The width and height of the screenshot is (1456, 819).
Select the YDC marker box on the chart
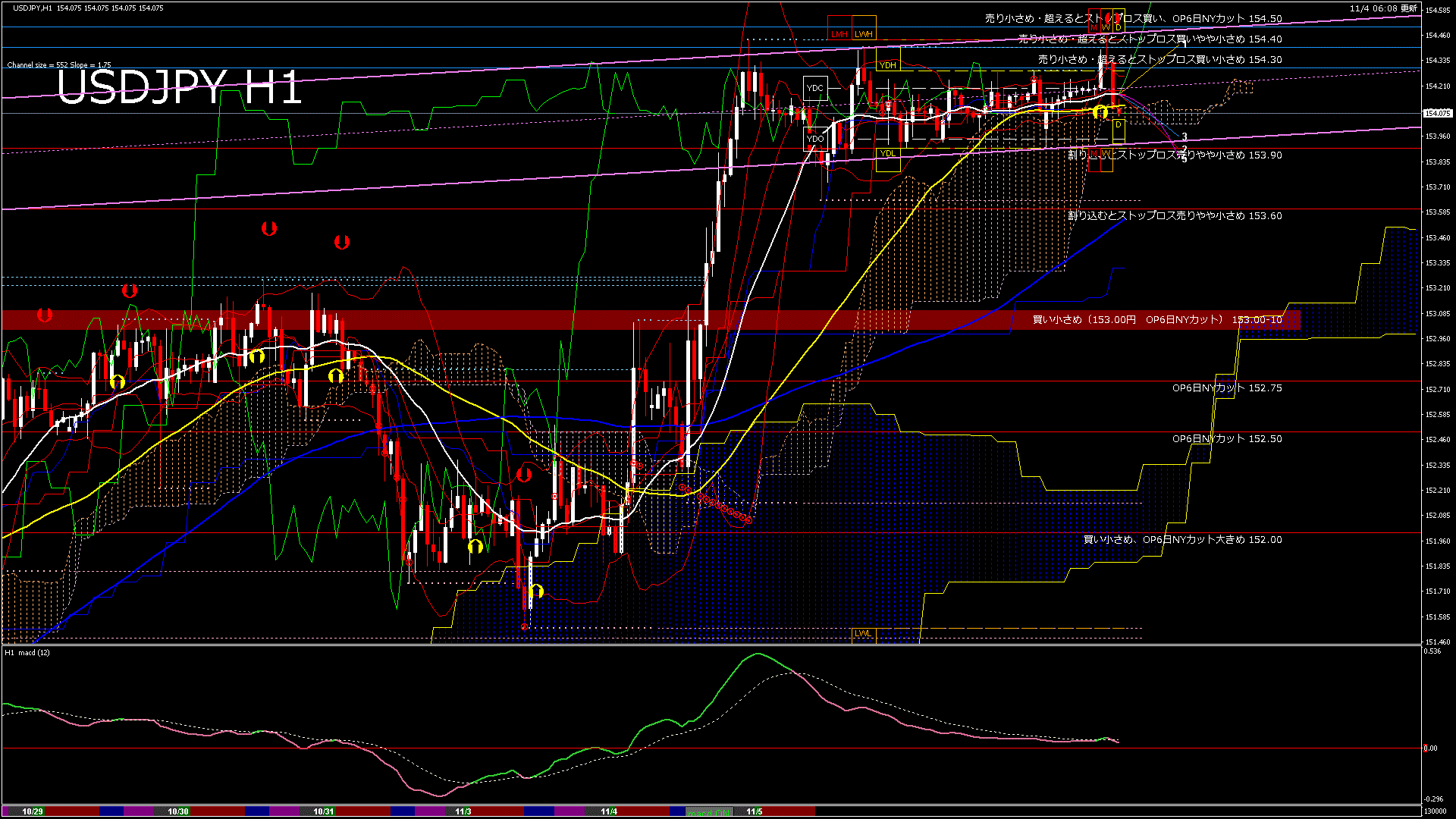point(815,87)
